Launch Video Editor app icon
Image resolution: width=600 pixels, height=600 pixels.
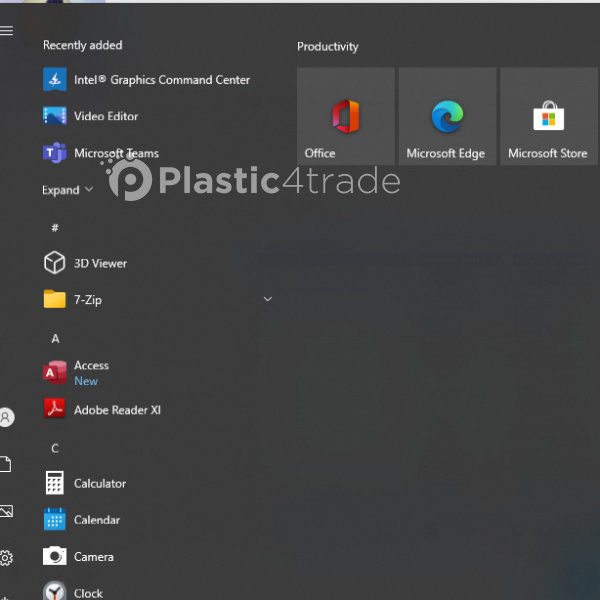55,116
